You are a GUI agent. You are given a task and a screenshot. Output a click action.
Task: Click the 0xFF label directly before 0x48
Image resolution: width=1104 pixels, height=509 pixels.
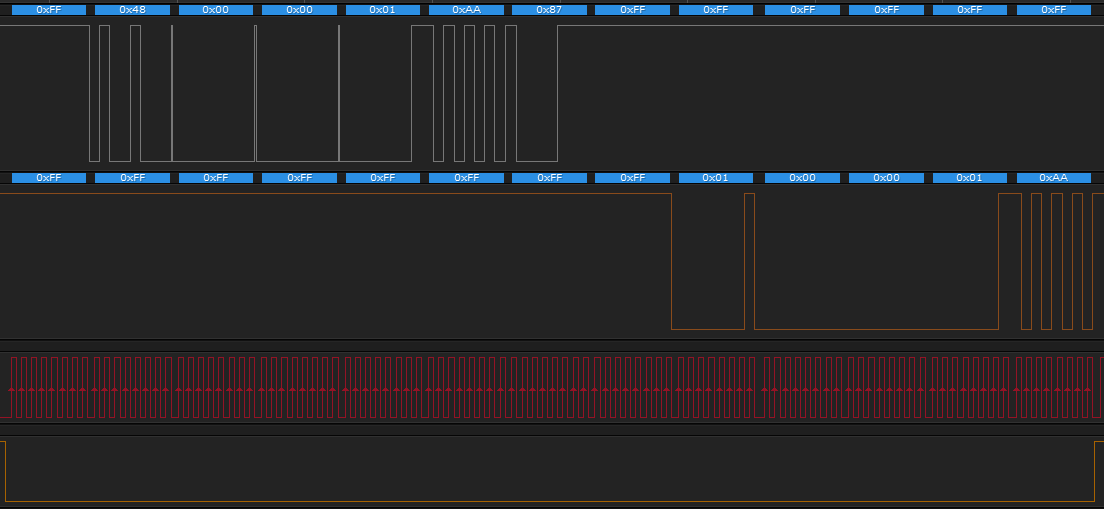coord(49,10)
